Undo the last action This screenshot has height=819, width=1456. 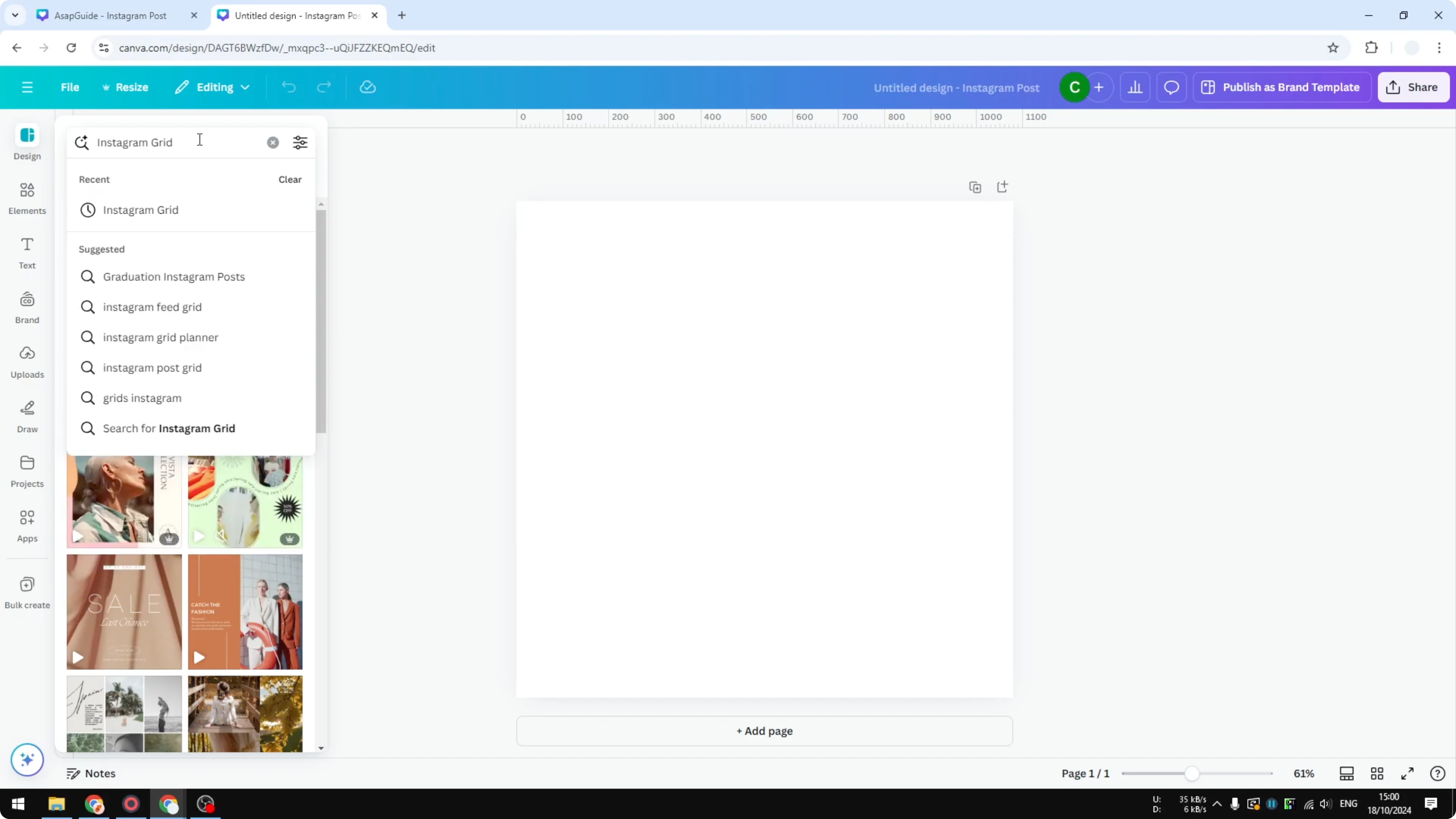[289, 87]
